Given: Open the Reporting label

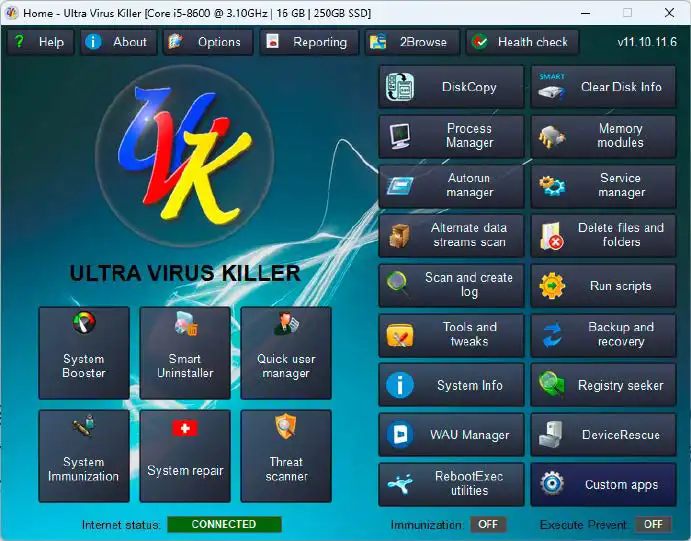Looking at the screenshot, I should [x=320, y=42].
